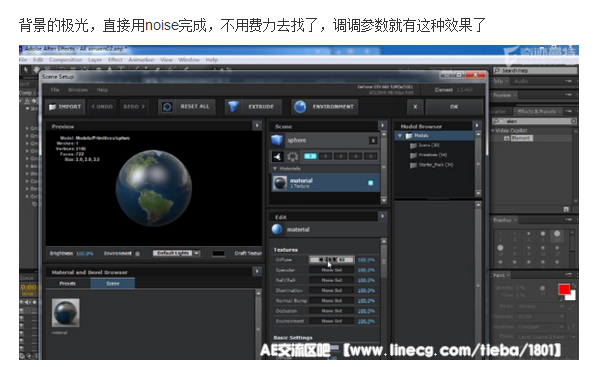Select group 1 button for sphere

tap(311, 156)
